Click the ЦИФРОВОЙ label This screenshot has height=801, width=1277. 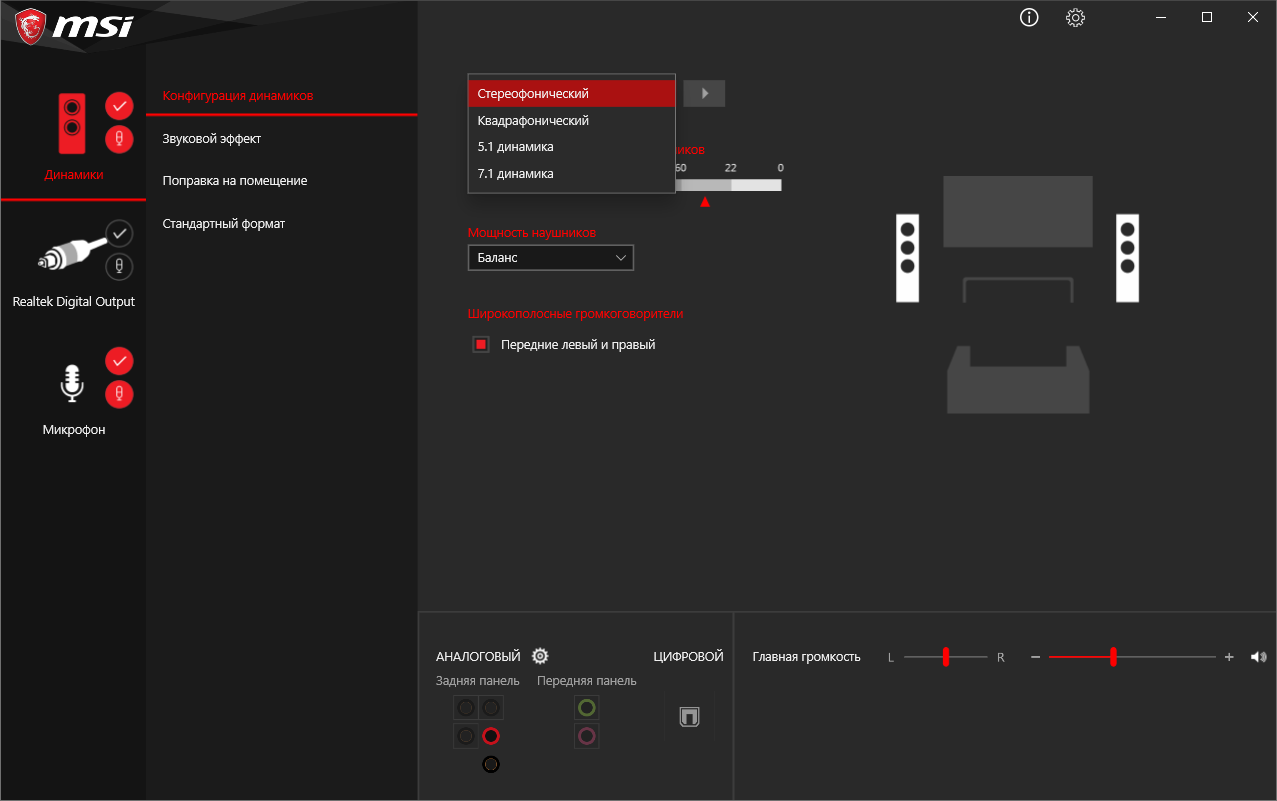click(x=688, y=657)
